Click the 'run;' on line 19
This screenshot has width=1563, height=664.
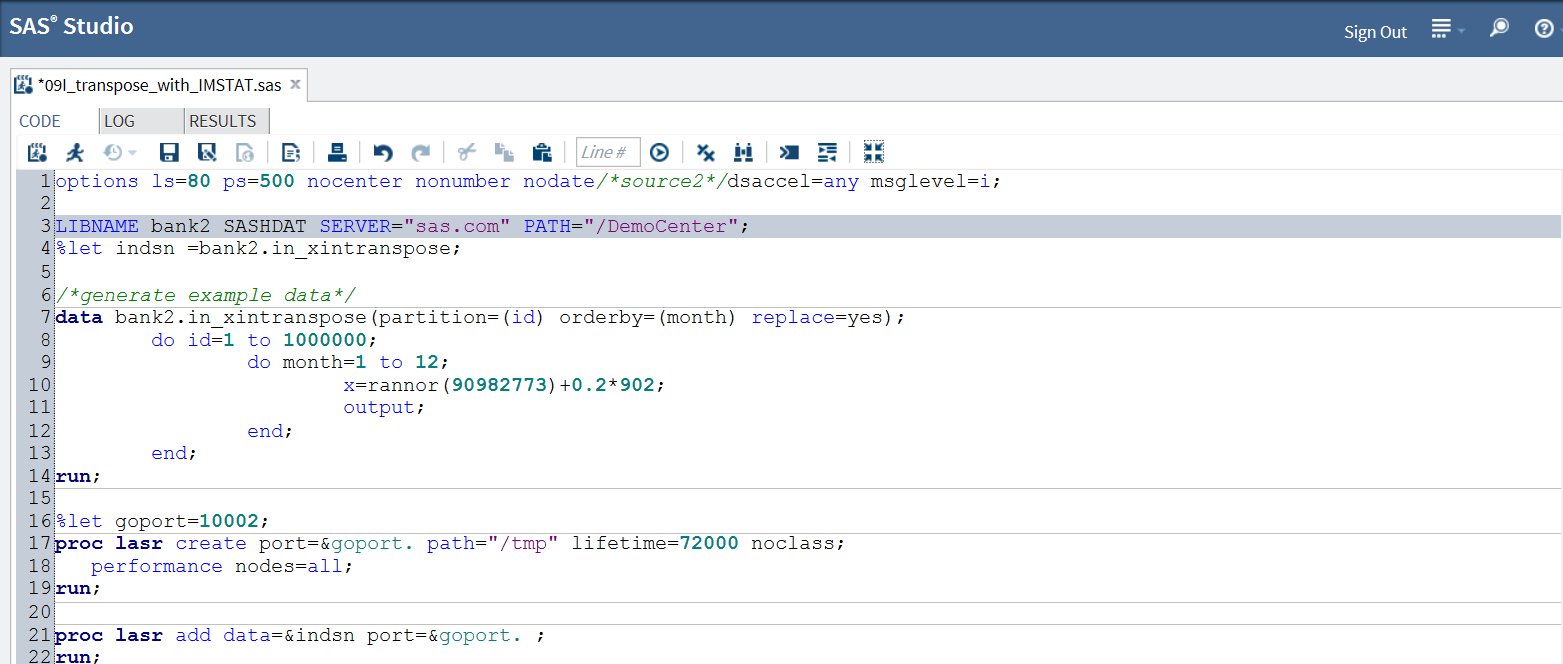[79, 588]
